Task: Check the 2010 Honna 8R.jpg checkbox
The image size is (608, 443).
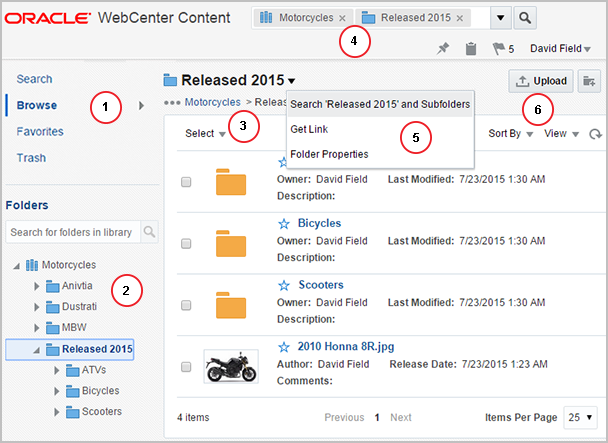Action: coord(186,367)
